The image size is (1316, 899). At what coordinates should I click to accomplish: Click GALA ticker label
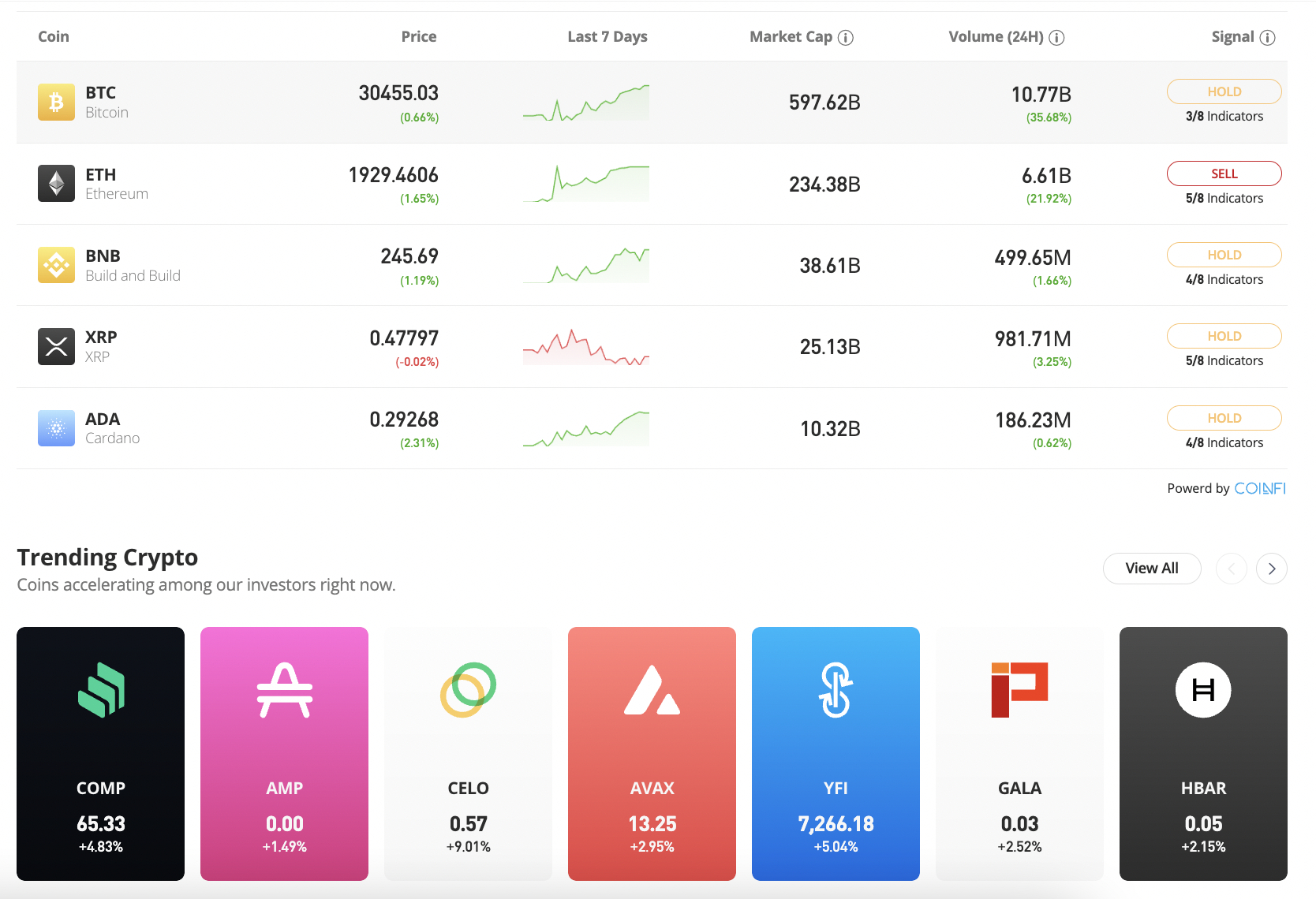tap(1019, 789)
